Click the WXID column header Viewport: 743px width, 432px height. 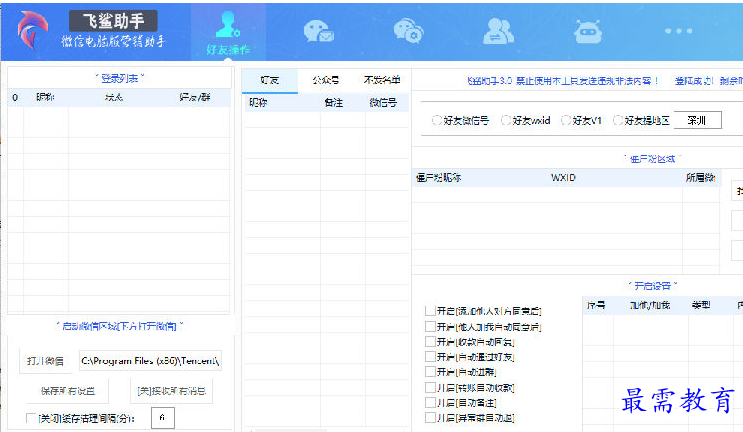563,178
